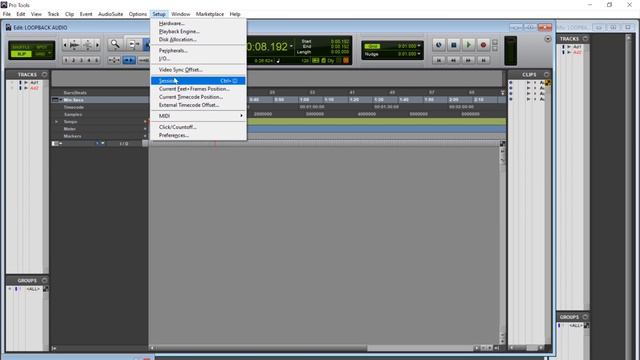
Task: Open the Edit menu
Action: [x=20, y=14]
